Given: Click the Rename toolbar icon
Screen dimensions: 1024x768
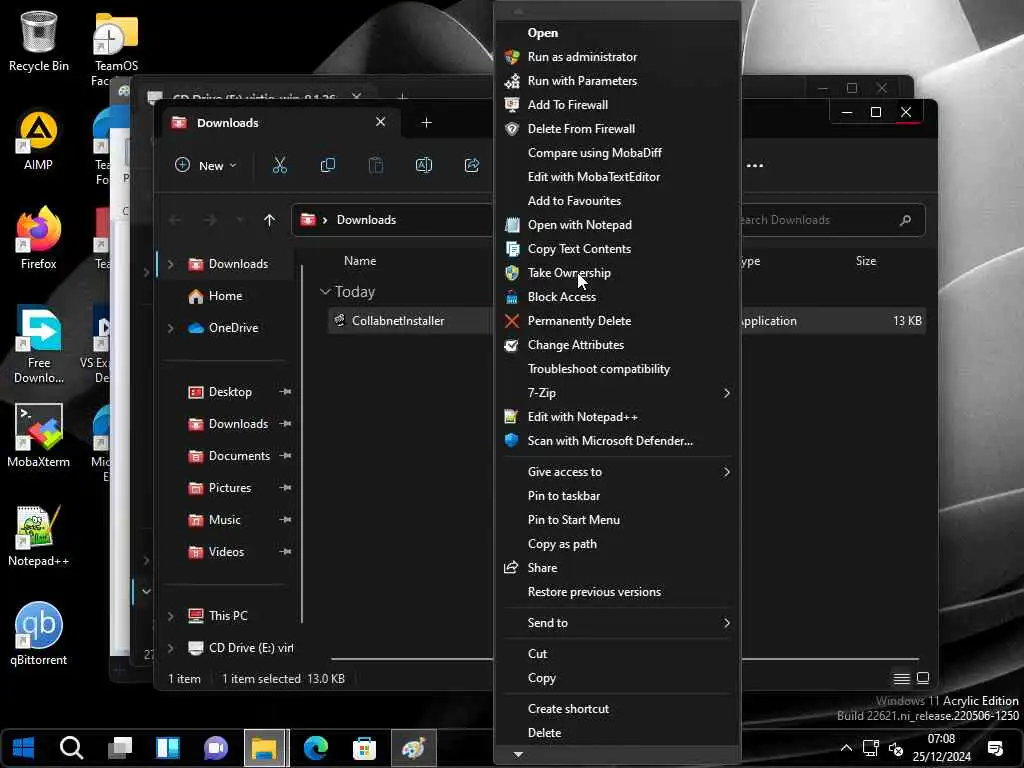Looking at the screenshot, I should pyautogui.click(x=424, y=165).
